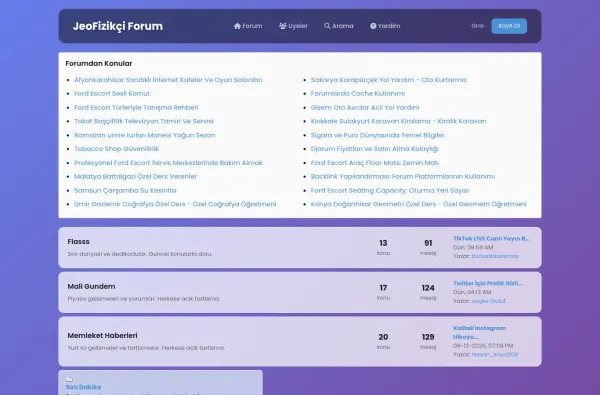The width and height of the screenshot is (600, 395).
Task: Open last post Kaliteli Instagram Hikaye
Action: [479, 333]
